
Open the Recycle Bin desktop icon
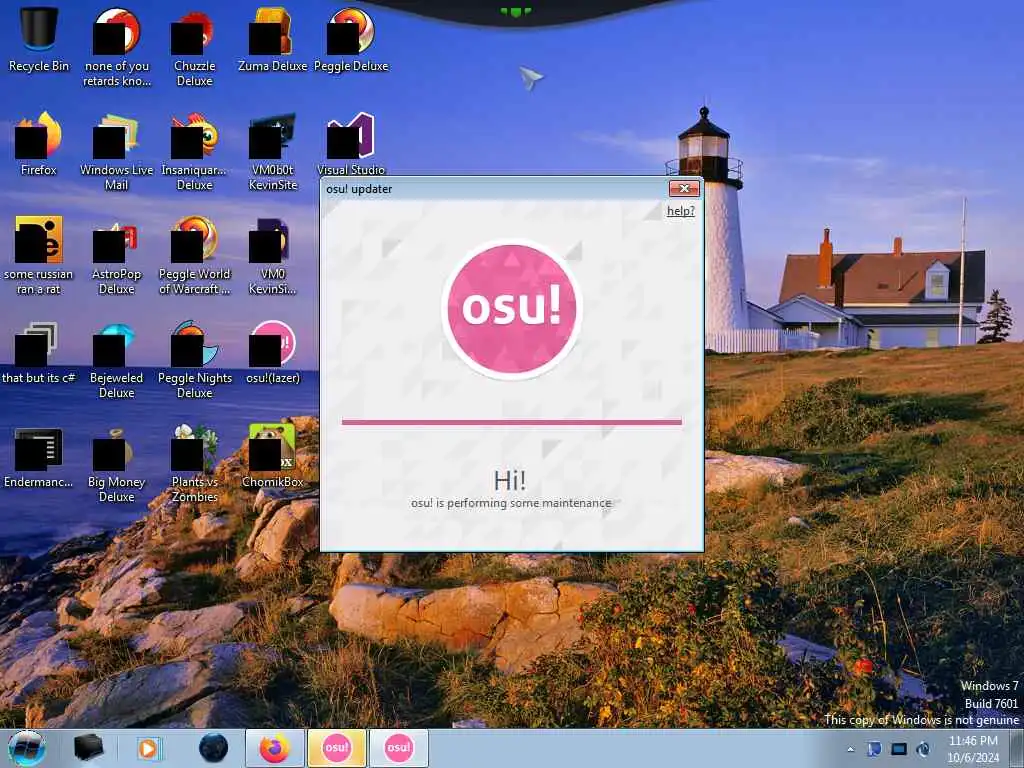[x=39, y=39]
